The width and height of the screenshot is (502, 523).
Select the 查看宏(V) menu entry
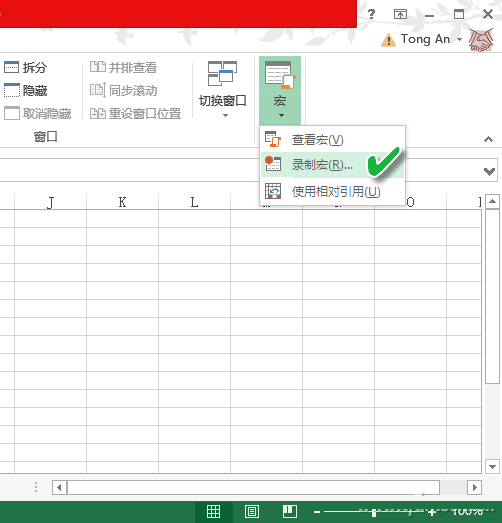(333, 139)
